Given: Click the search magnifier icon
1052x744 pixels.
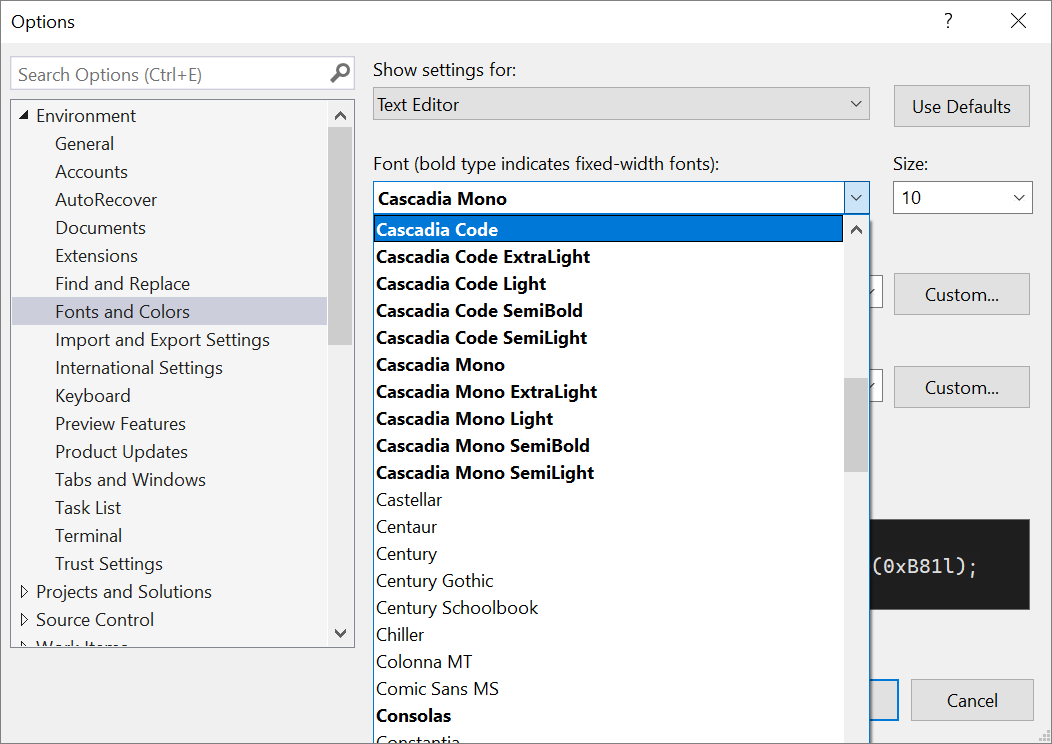Looking at the screenshot, I should point(339,73).
